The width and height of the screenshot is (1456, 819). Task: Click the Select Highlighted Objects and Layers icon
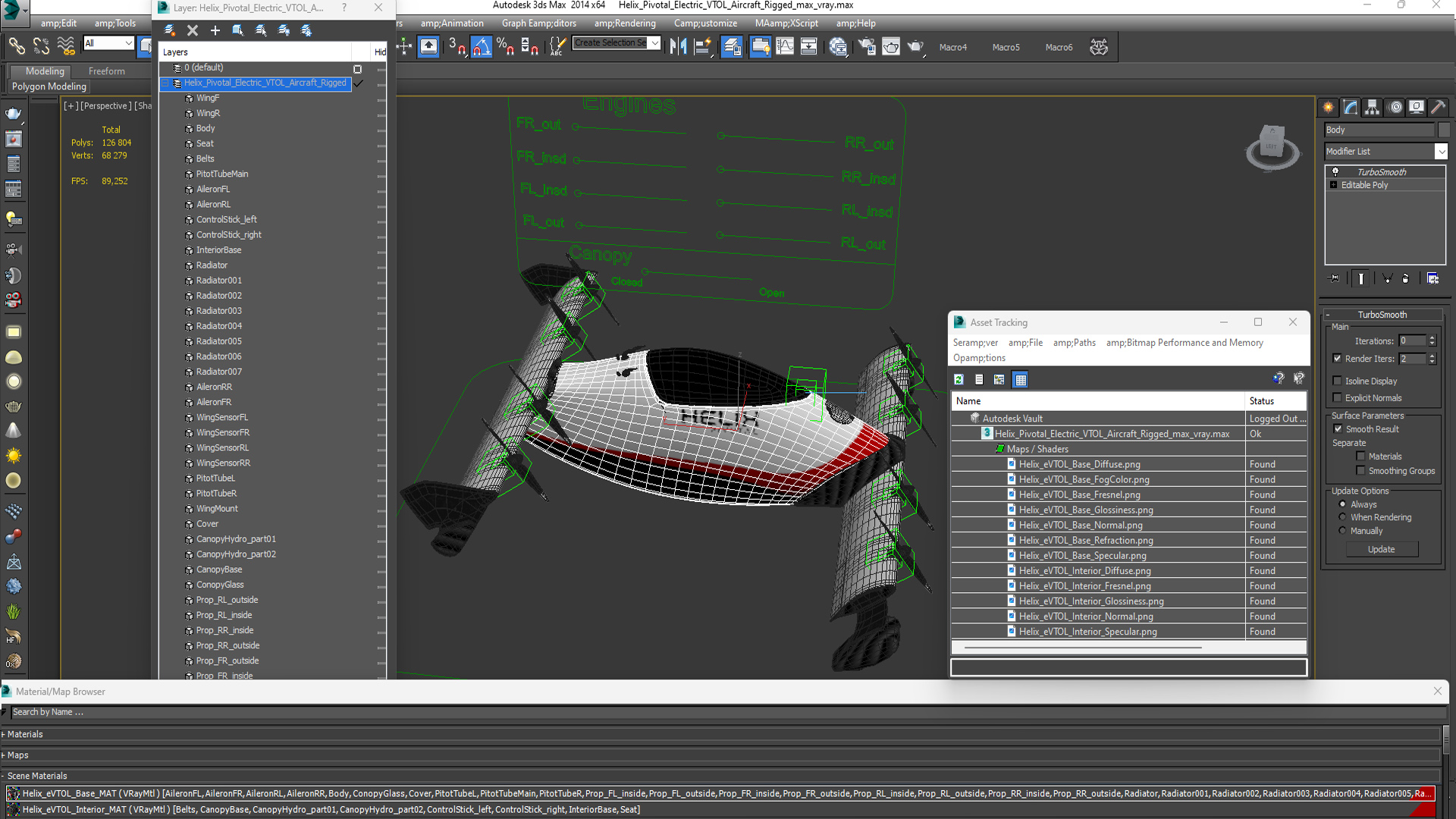coord(238,30)
